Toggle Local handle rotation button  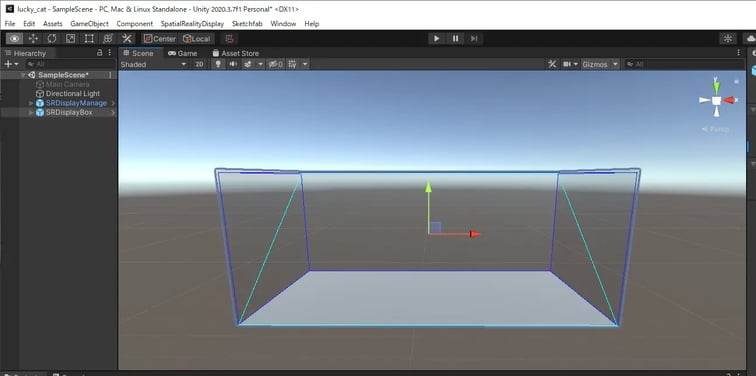click(x=196, y=39)
